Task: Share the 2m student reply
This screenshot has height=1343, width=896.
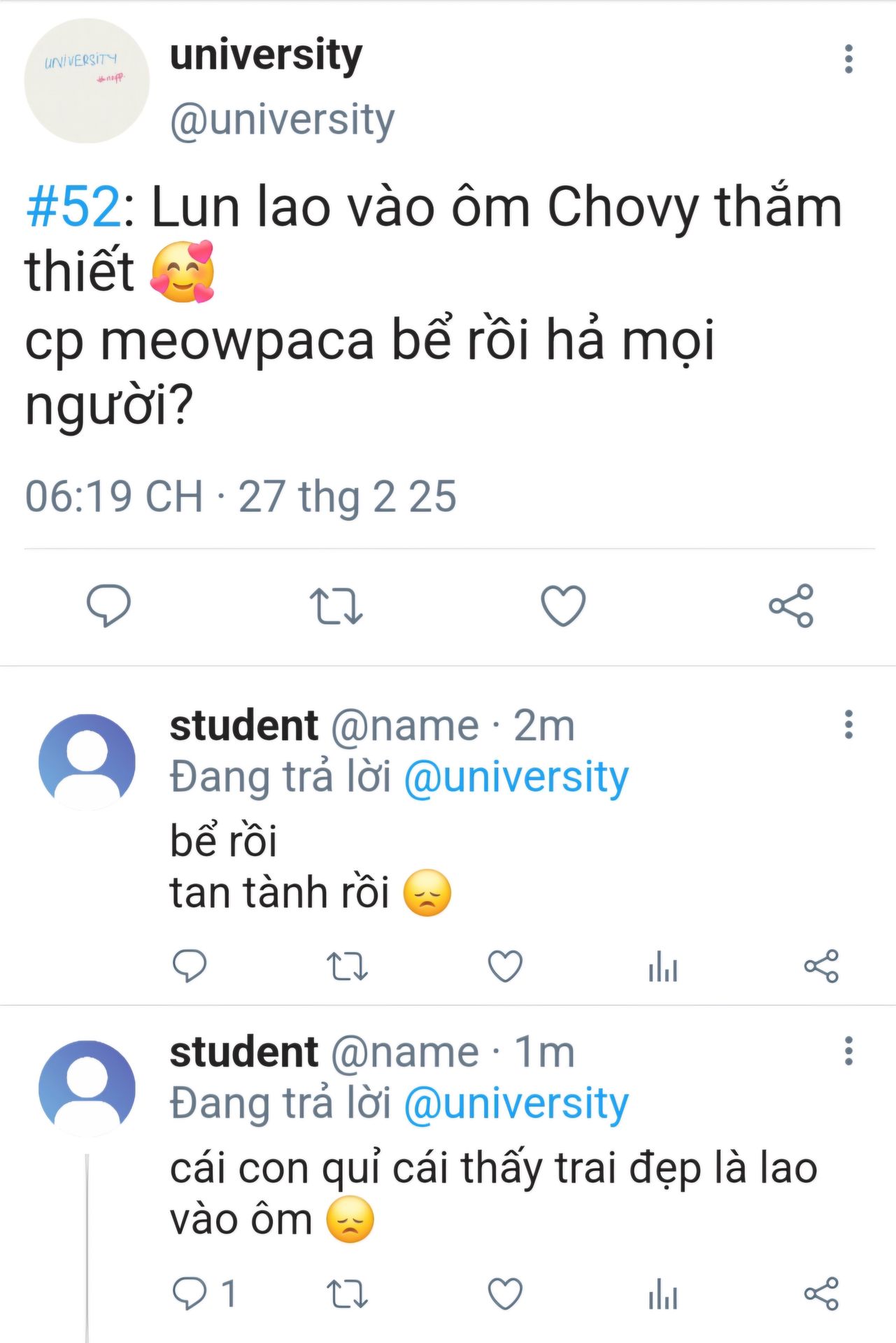Action: coord(821,967)
